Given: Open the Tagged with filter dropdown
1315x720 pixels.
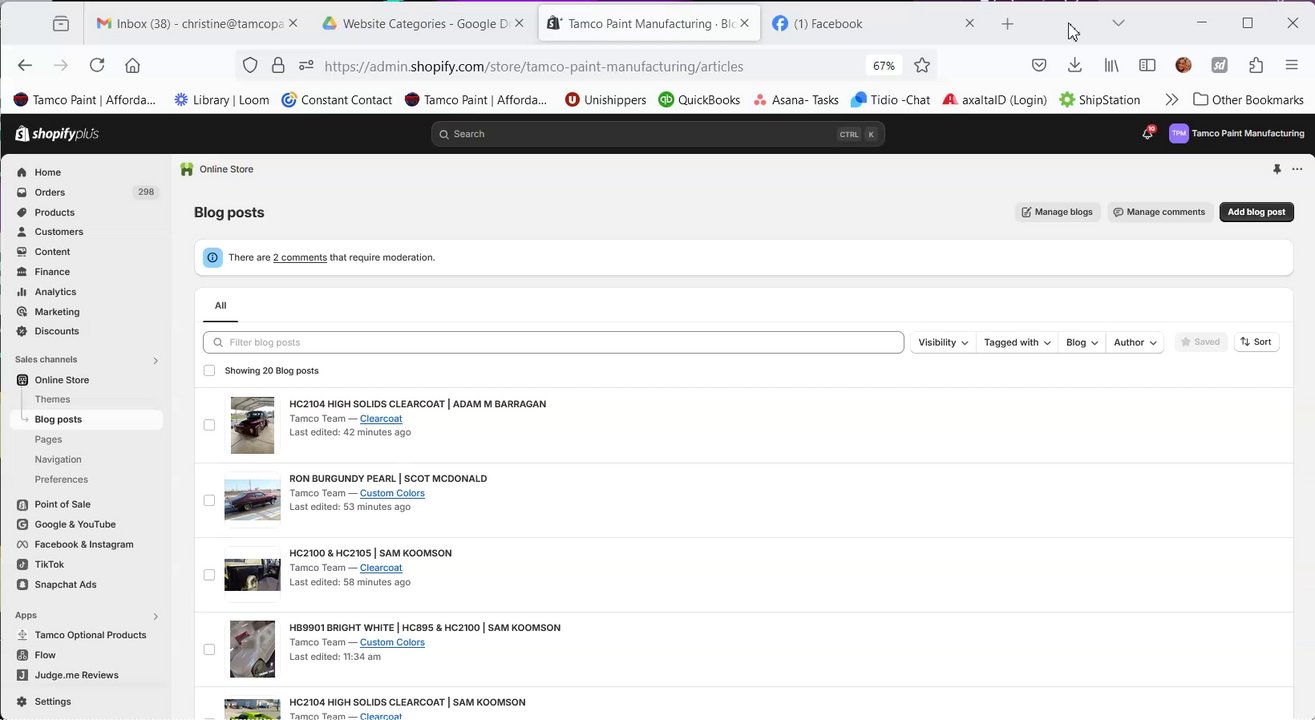Looking at the screenshot, I should pos(1017,342).
